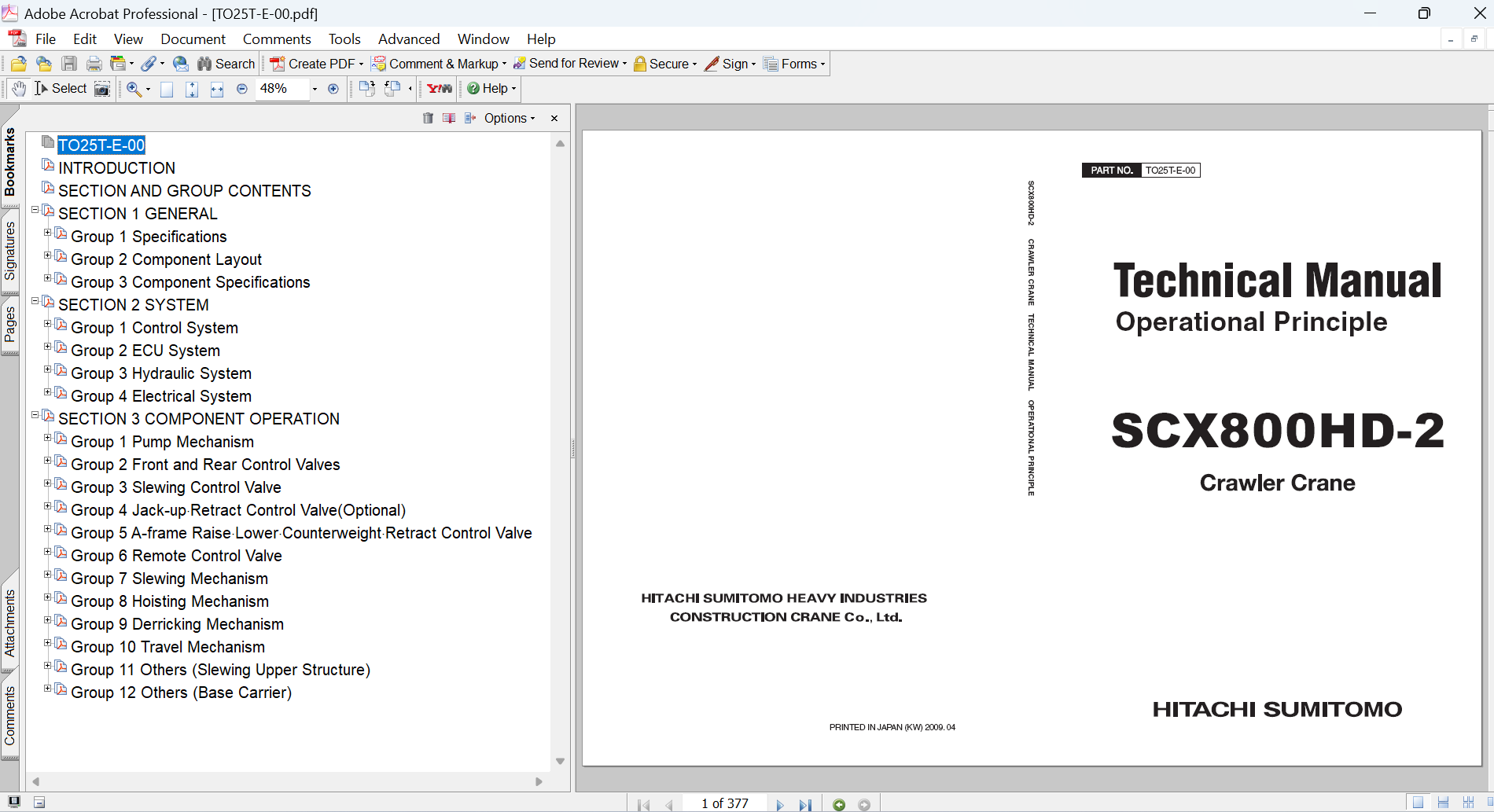Open the Comments menu
Viewport: 1494px width, 812px height.
pyautogui.click(x=277, y=39)
